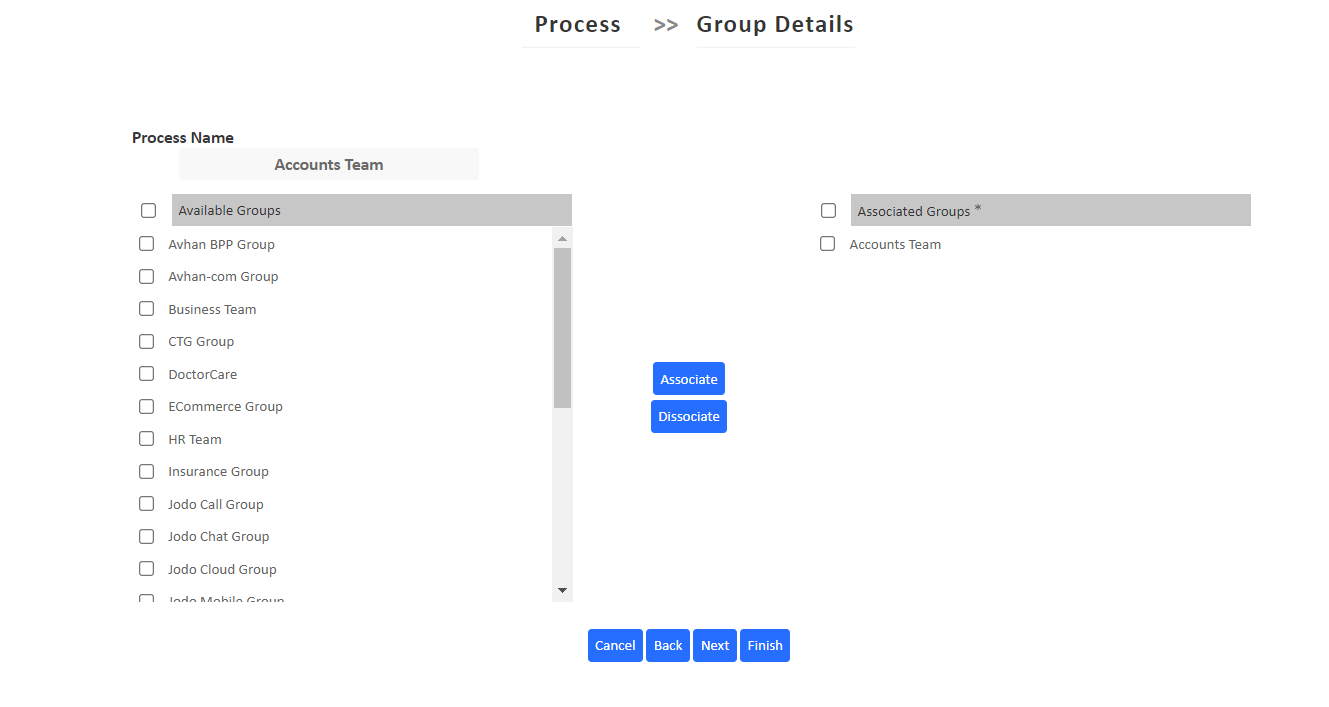Viewport: 1329px width, 707px height.
Task: Check the Business Team group
Action: (146, 308)
